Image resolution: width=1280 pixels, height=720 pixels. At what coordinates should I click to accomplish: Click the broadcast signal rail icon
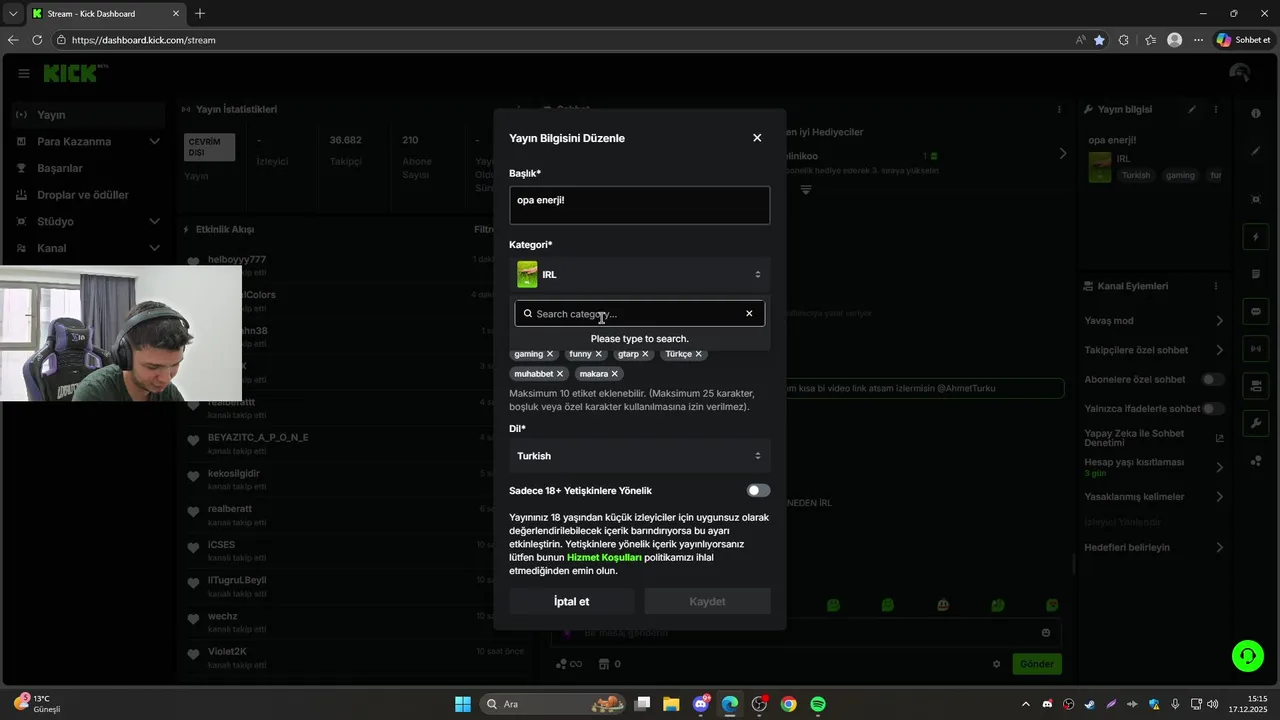pyautogui.click(x=1256, y=348)
